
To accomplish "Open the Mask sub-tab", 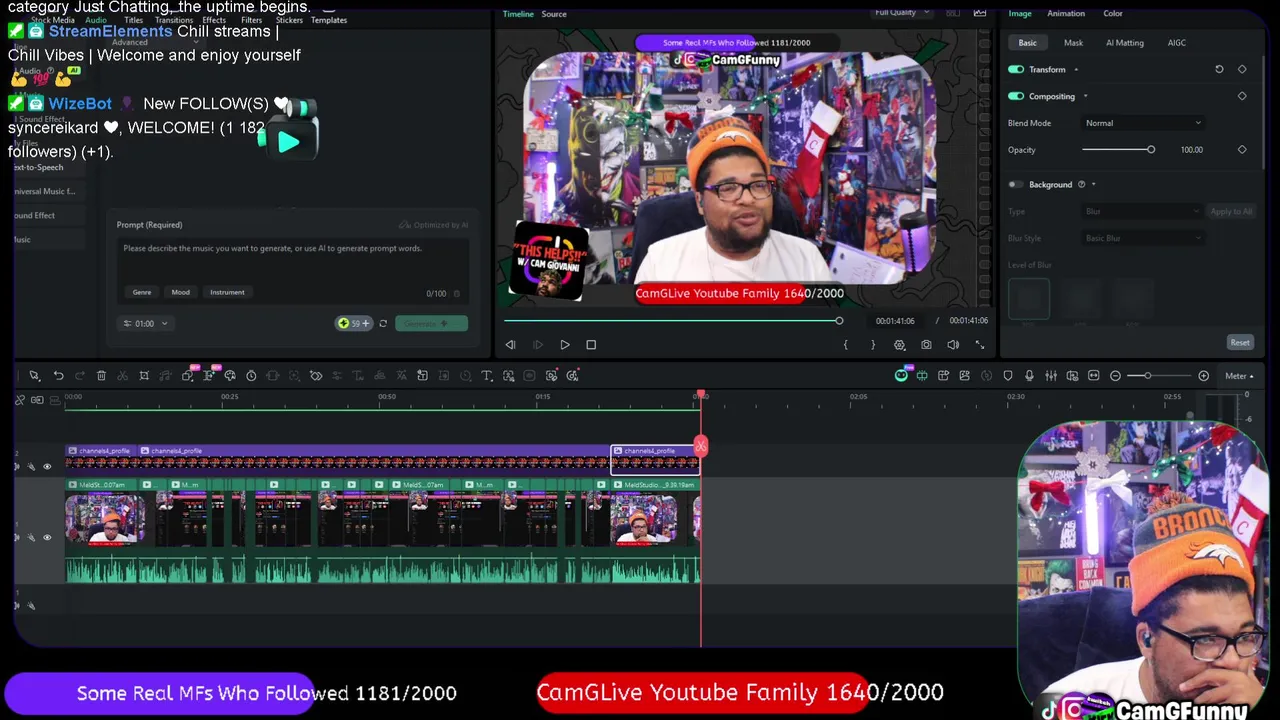I will (x=1073, y=43).
